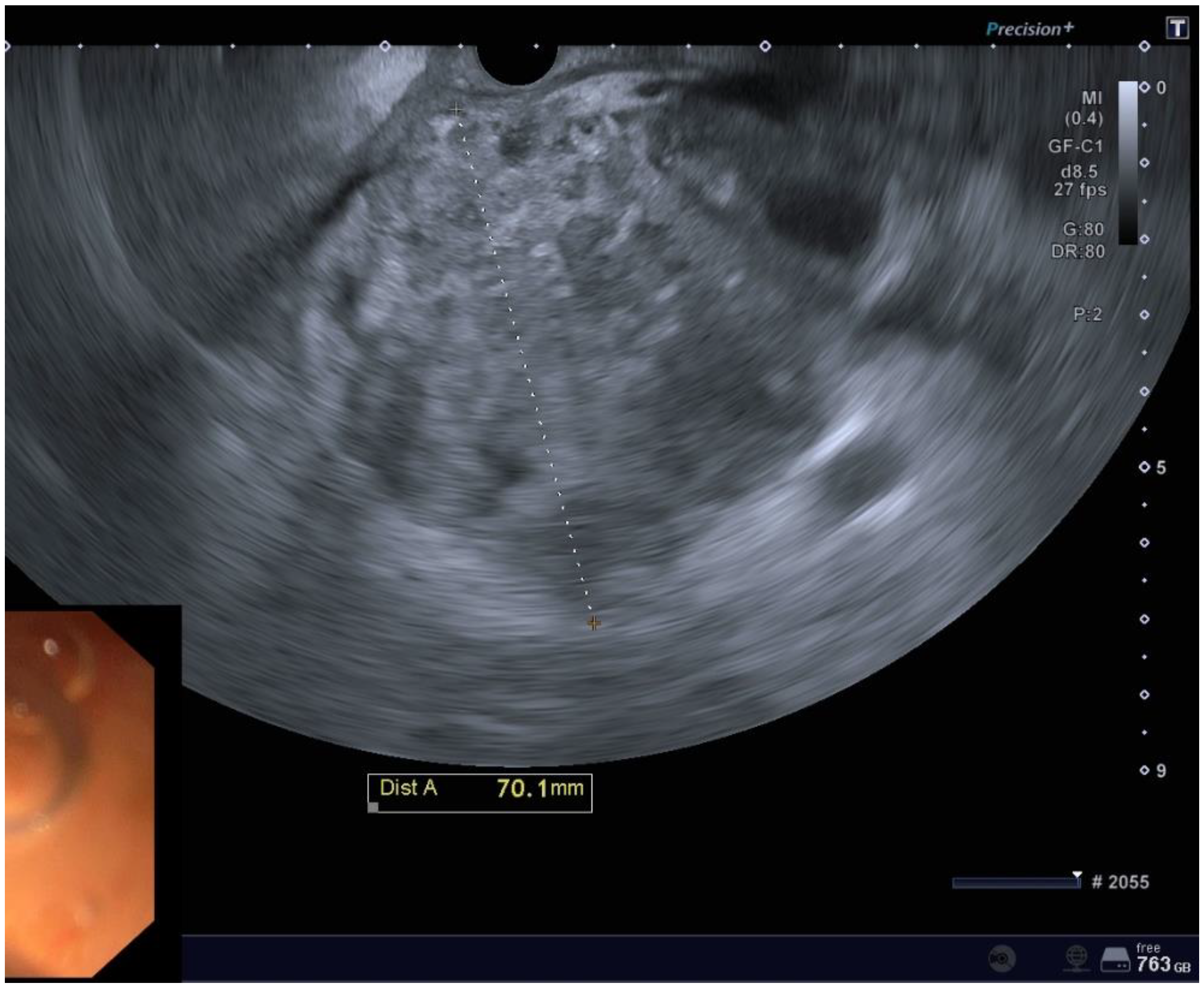
Task: Click the G:80 gain setting
Action: pos(1083,229)
